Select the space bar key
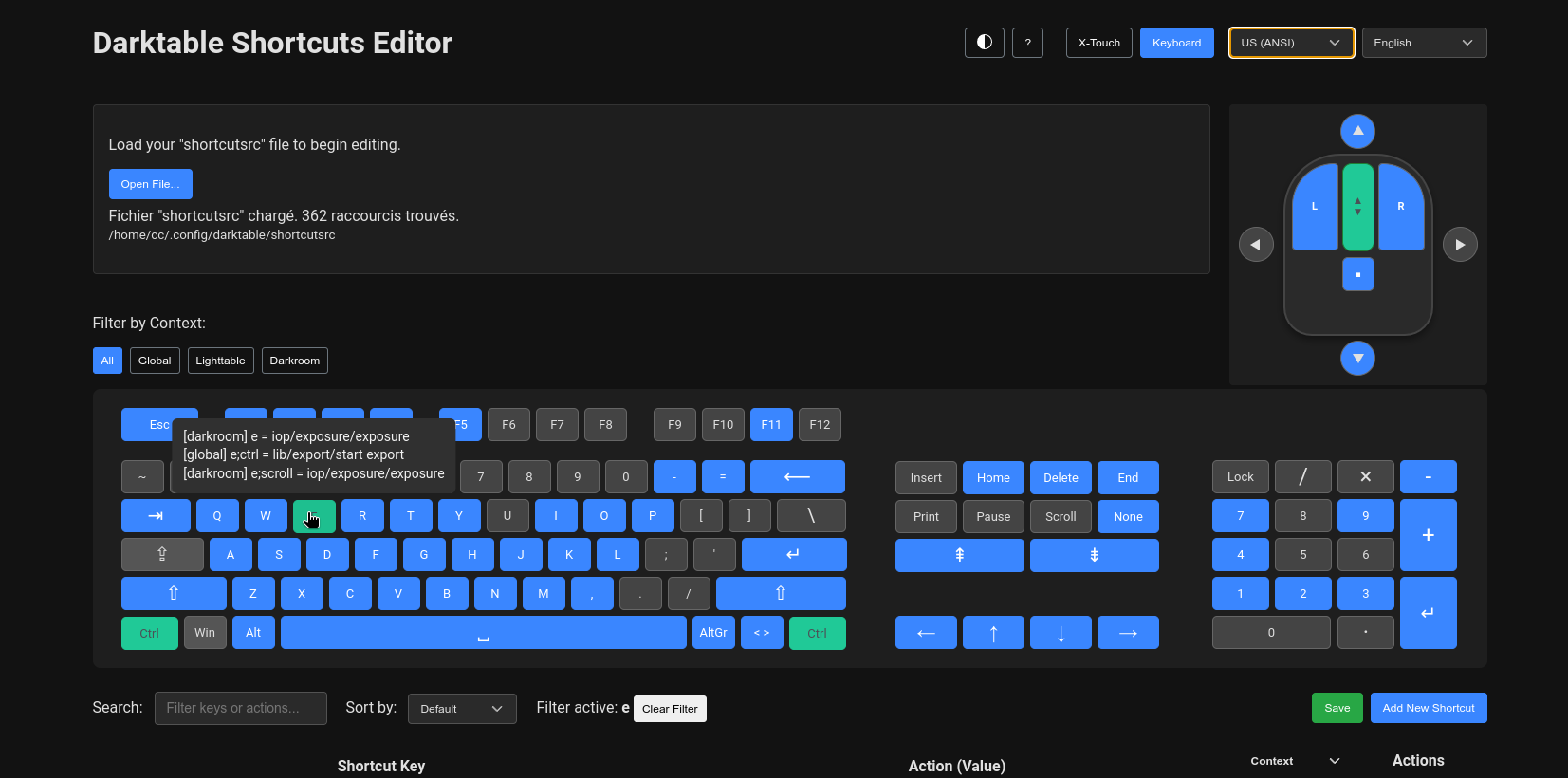Viewport: 1568px width, 778px height. click(483, 633)
